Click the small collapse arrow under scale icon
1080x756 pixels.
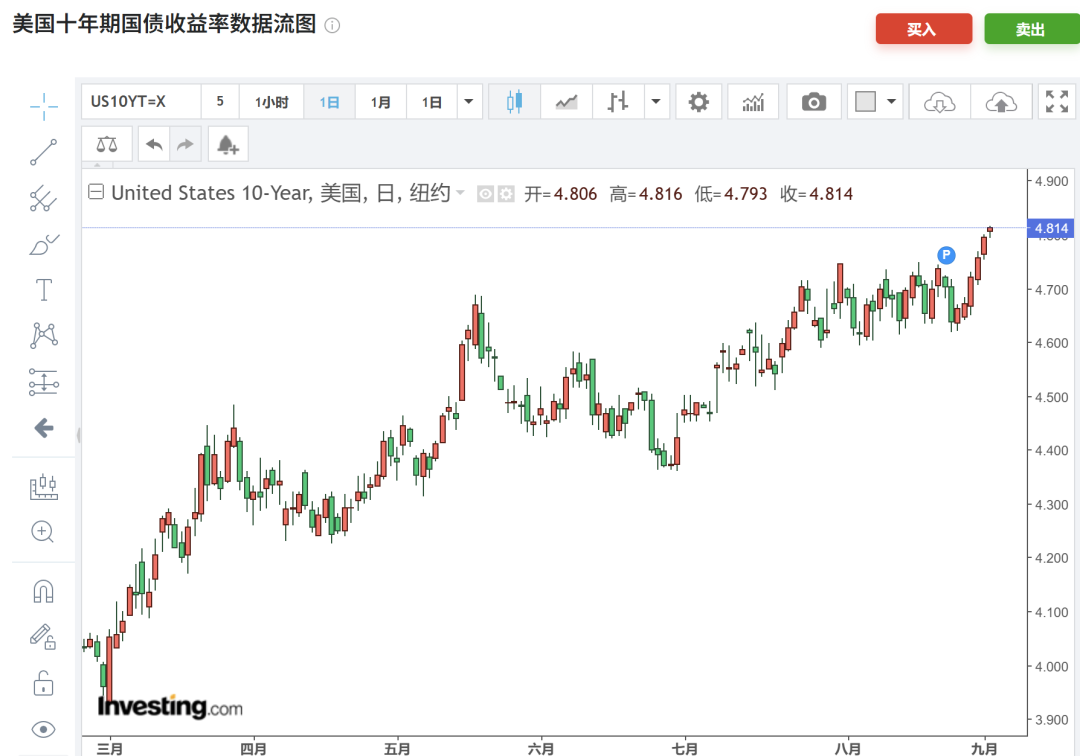97,165
